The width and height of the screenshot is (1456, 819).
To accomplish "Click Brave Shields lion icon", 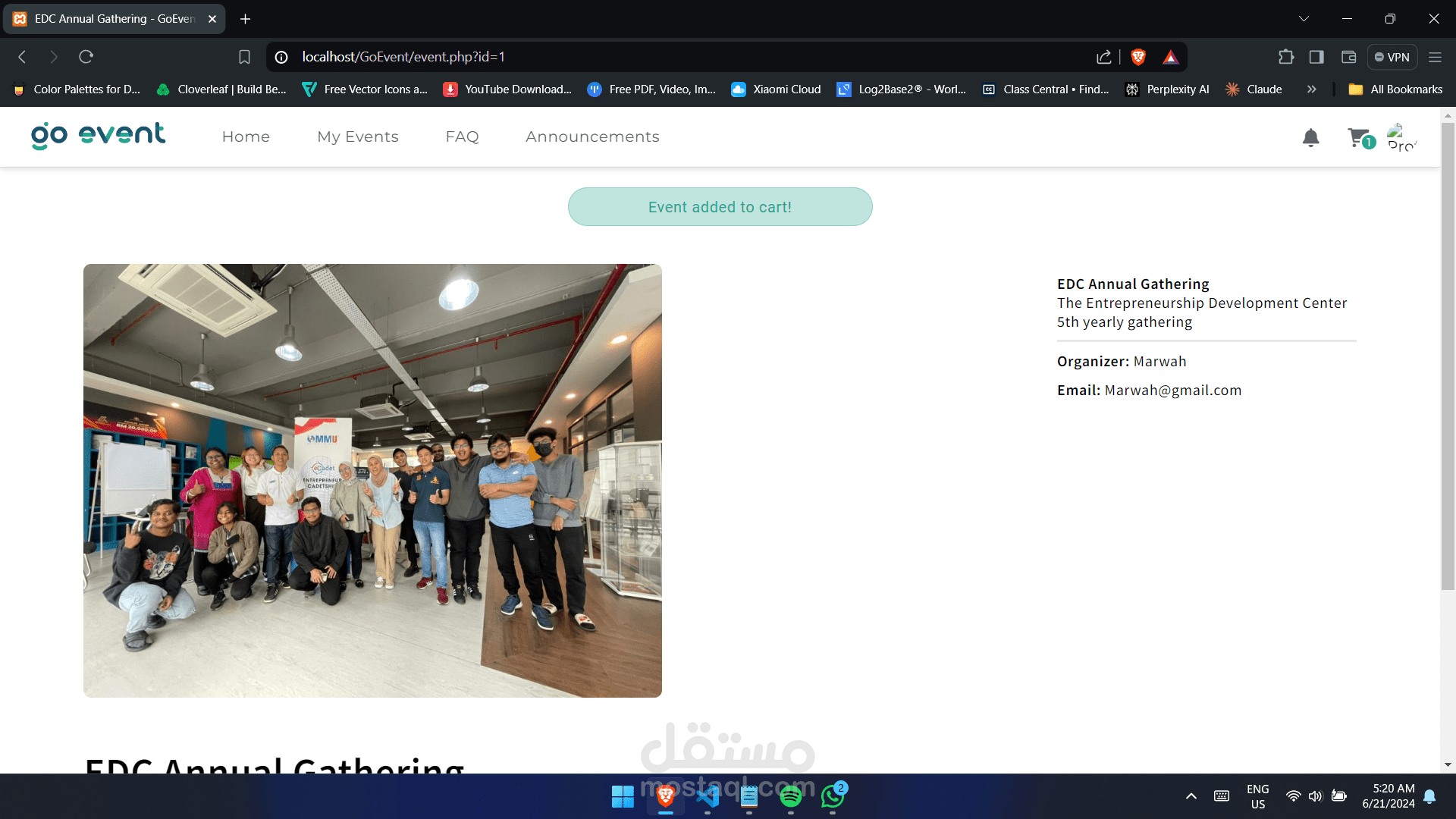I will [1137, 57].
